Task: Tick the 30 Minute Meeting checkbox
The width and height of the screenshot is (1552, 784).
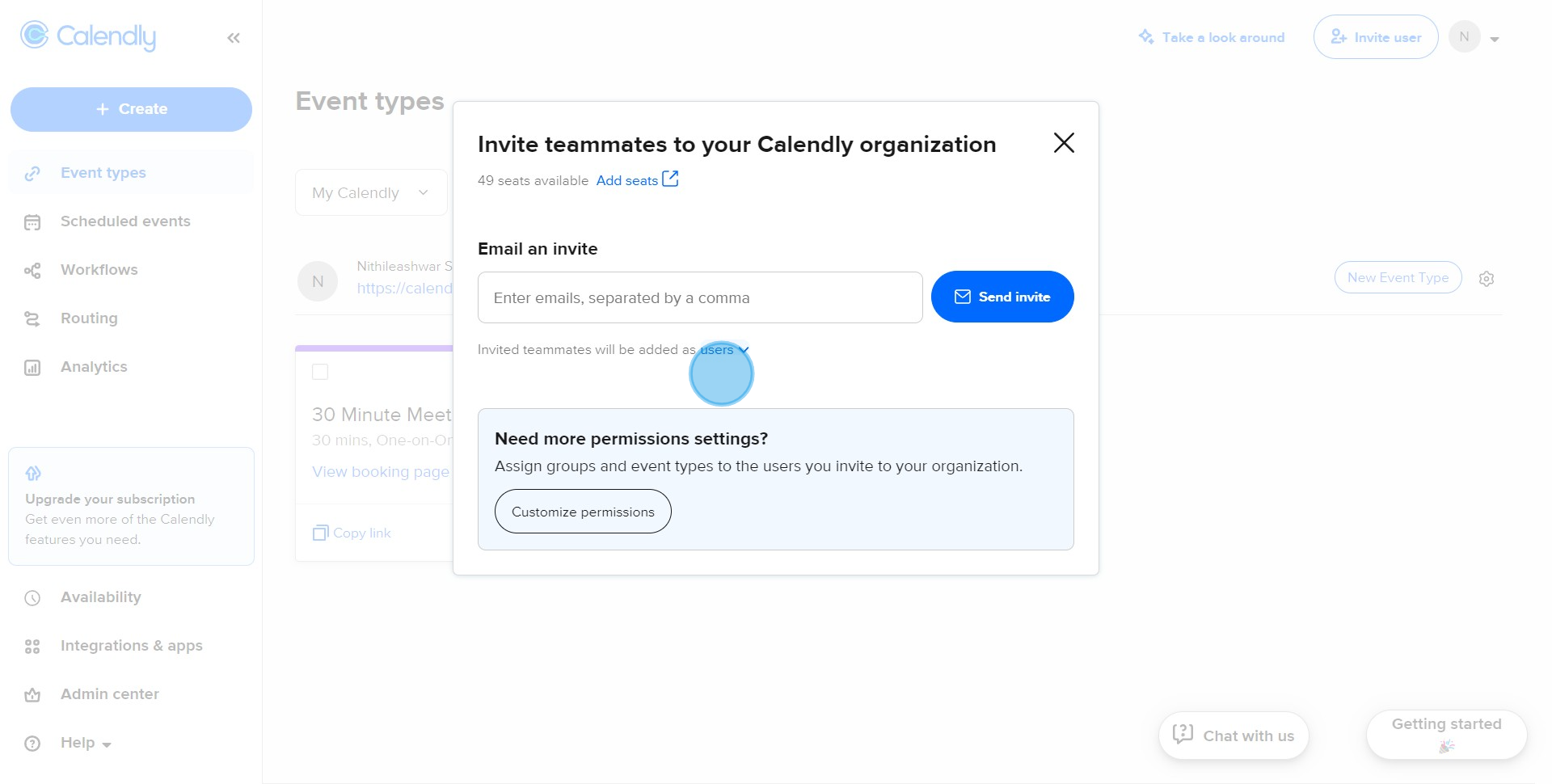Action: tap(320, 372)
